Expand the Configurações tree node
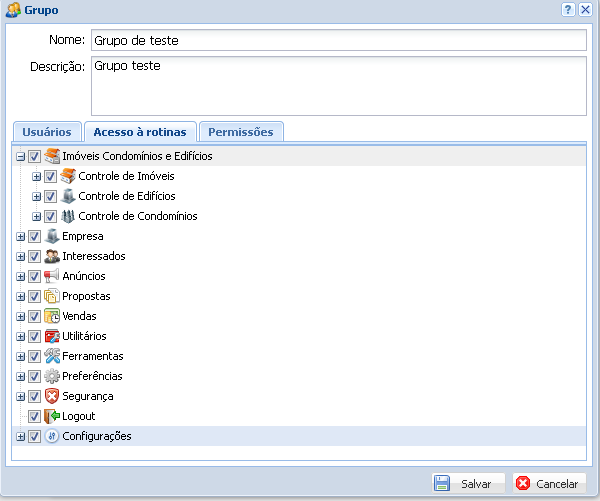Screen dimensions: 600x501 point(20,437)
